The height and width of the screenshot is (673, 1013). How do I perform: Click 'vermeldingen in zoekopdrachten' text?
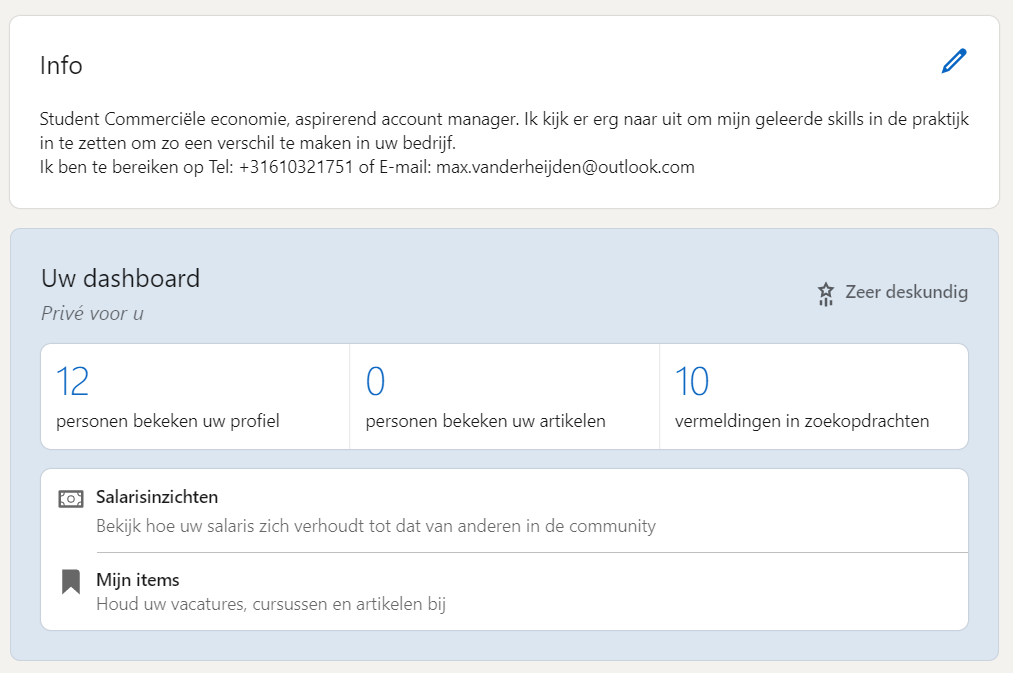(x=802, y=421)
